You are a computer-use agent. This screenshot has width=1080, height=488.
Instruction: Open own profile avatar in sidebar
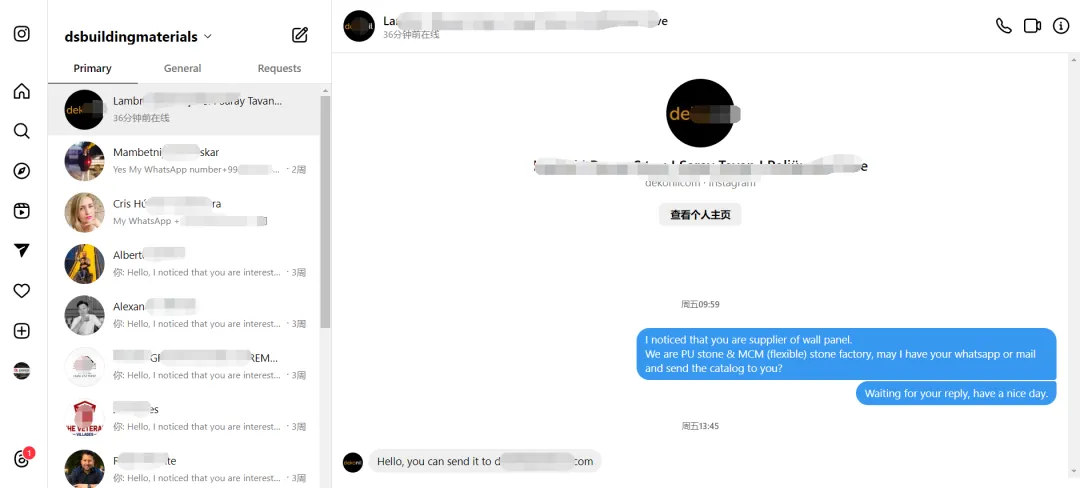22,371
